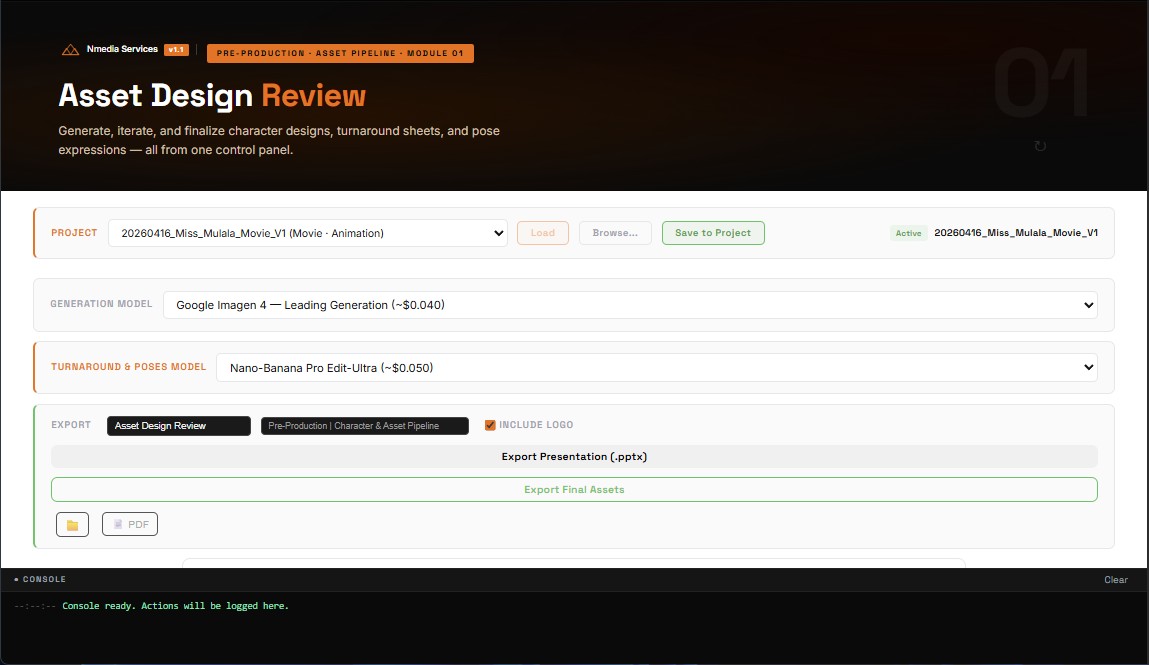
Task: Click the Browse... button
Action: coord(616,233)
